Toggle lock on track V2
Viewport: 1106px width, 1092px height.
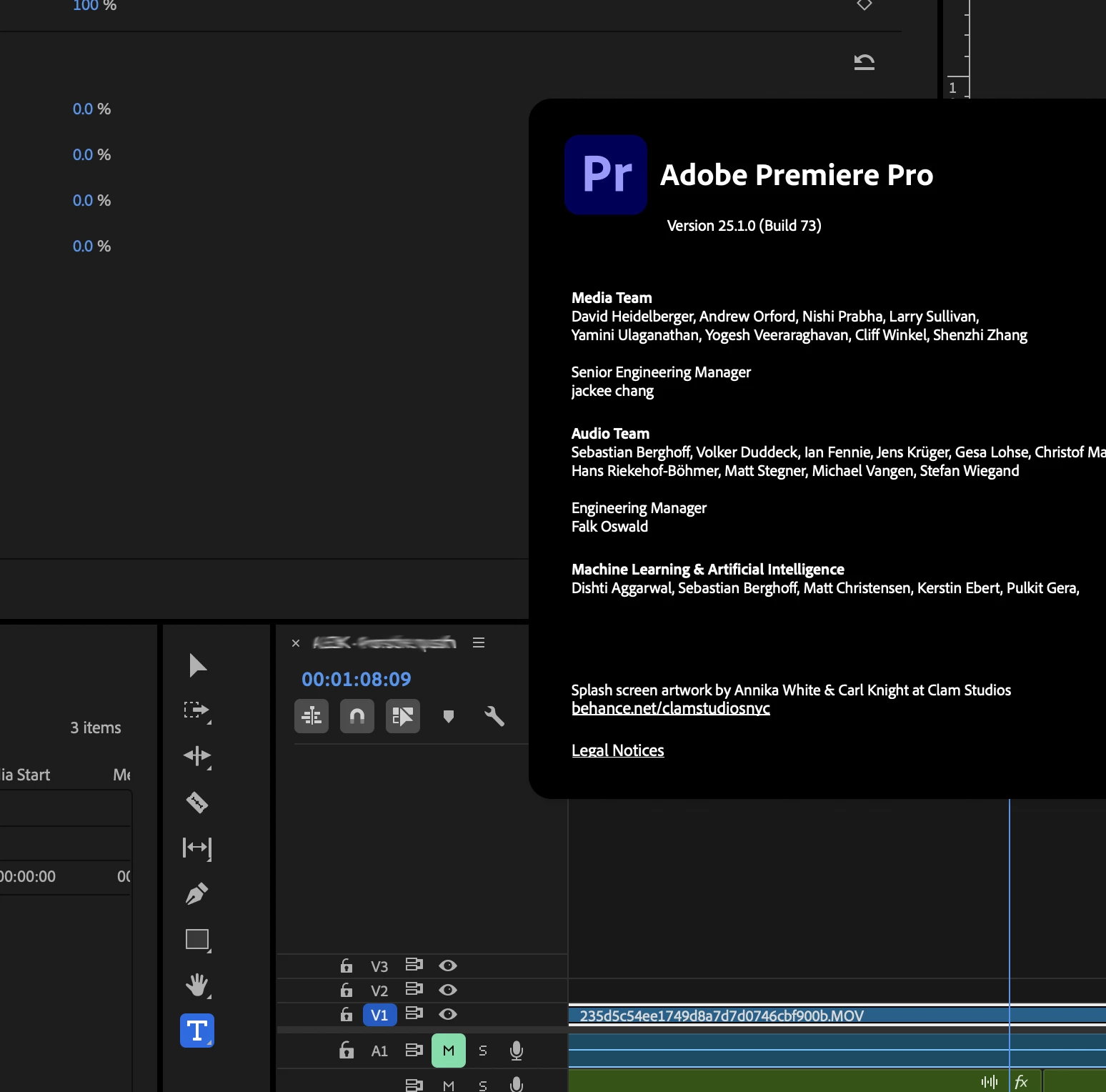347,990
